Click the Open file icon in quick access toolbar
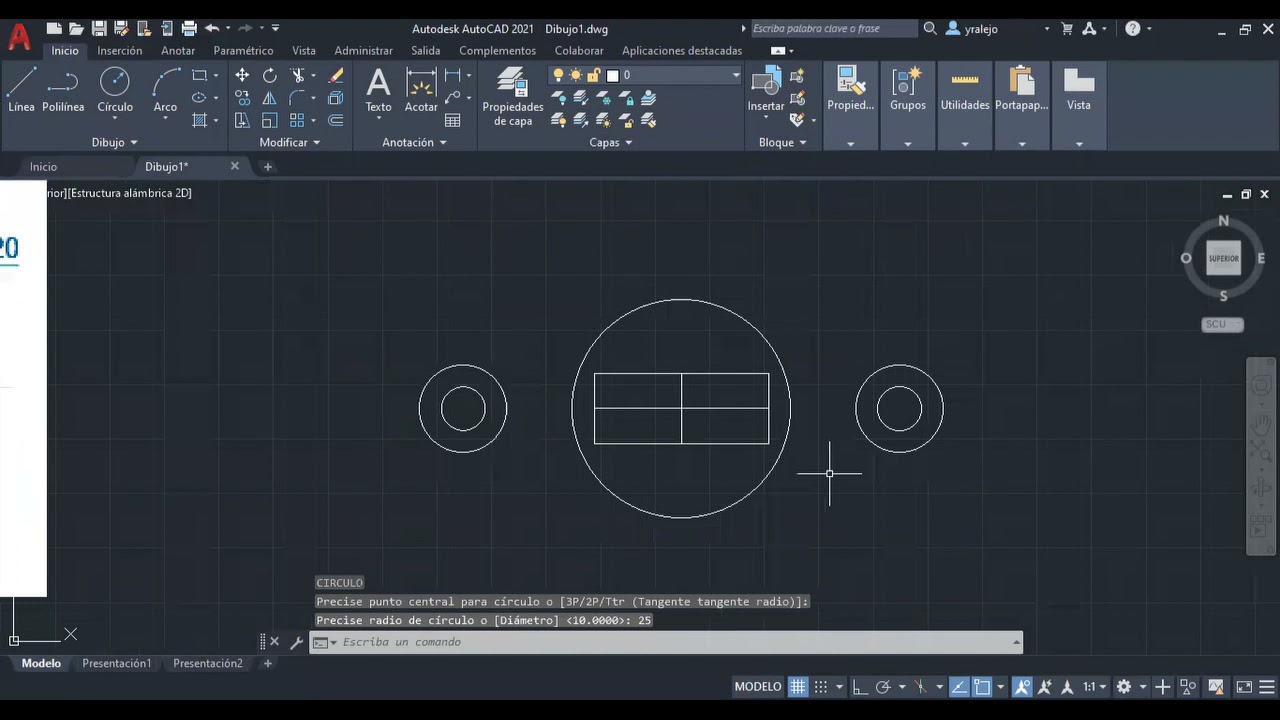This screenshot has width=1280, height=720. pyautogui.click(x=76, y=29)
